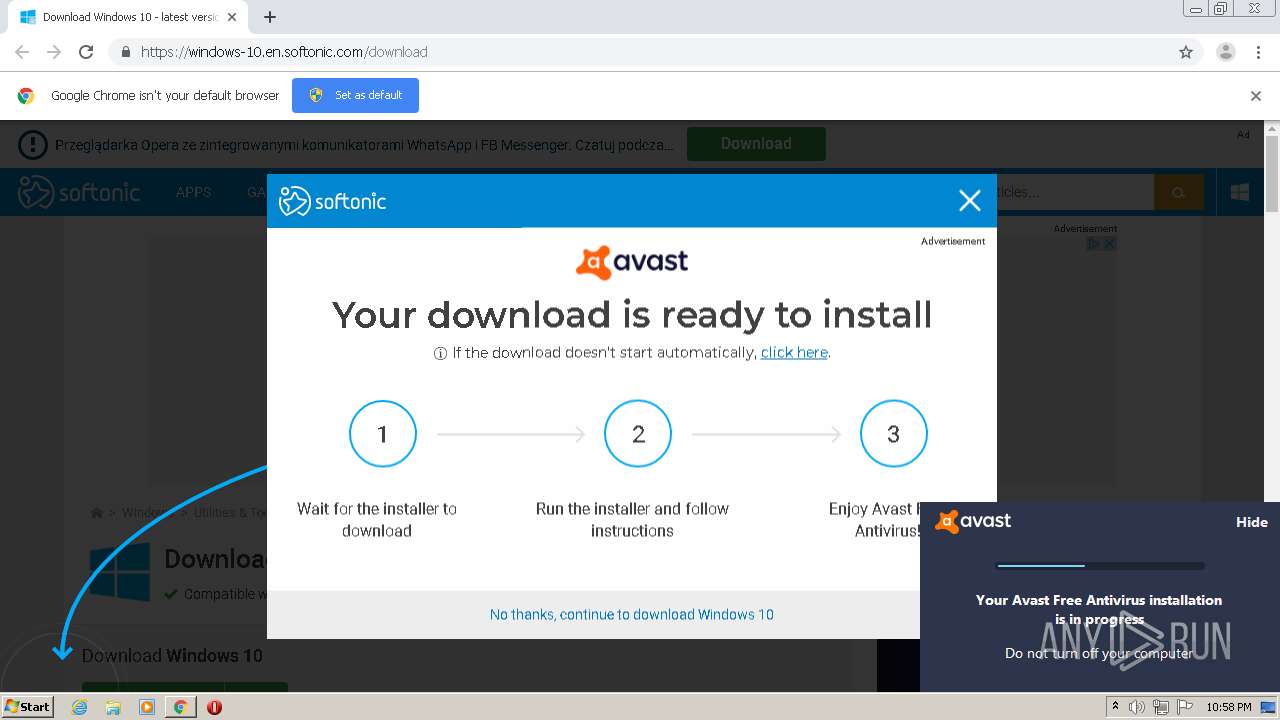Click the Avast logo in the installer panel
The image size is (1280, 720).
(973, 521)
